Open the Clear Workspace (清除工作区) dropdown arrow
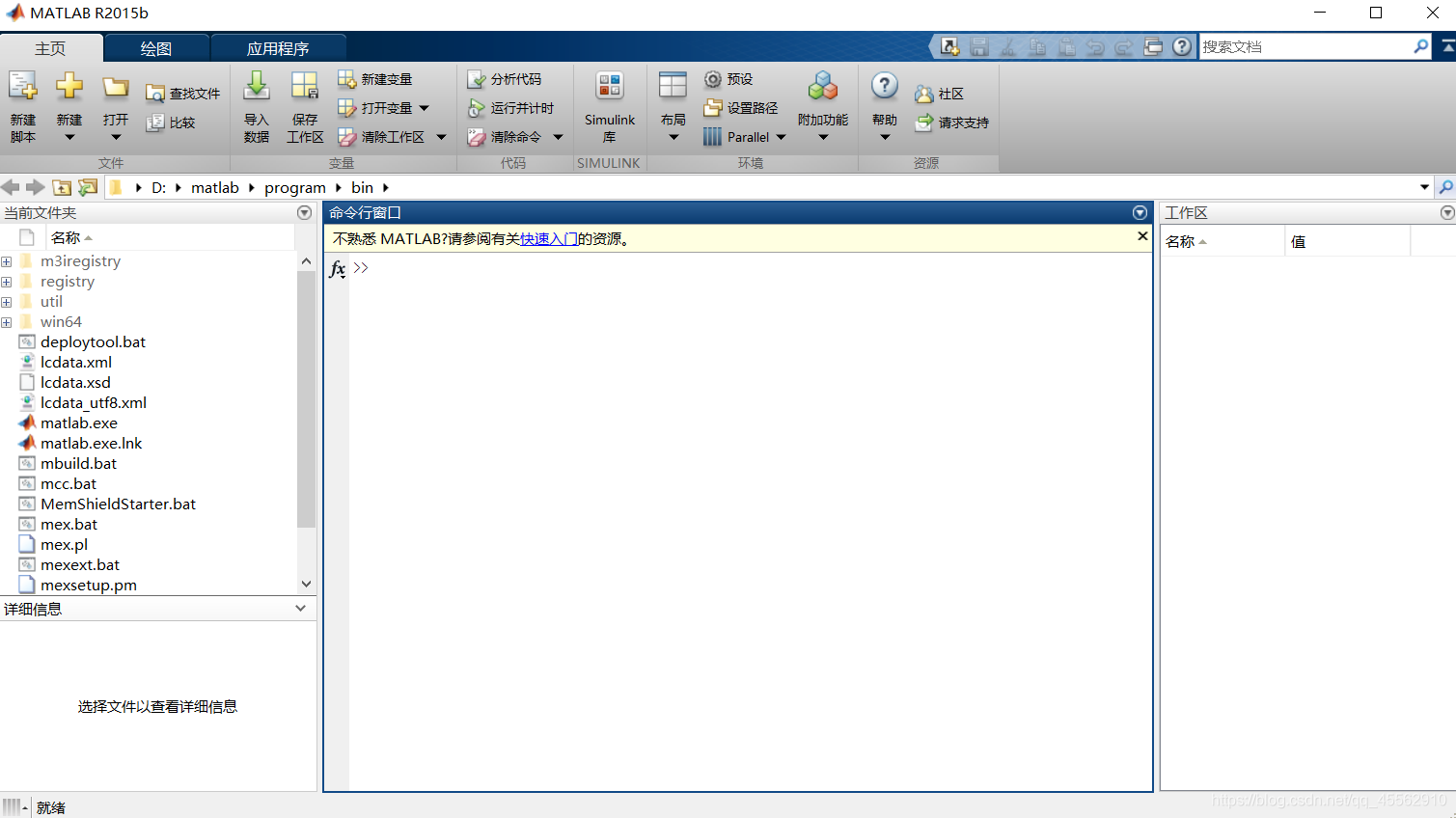1456x818 pixels. (442, 137)
